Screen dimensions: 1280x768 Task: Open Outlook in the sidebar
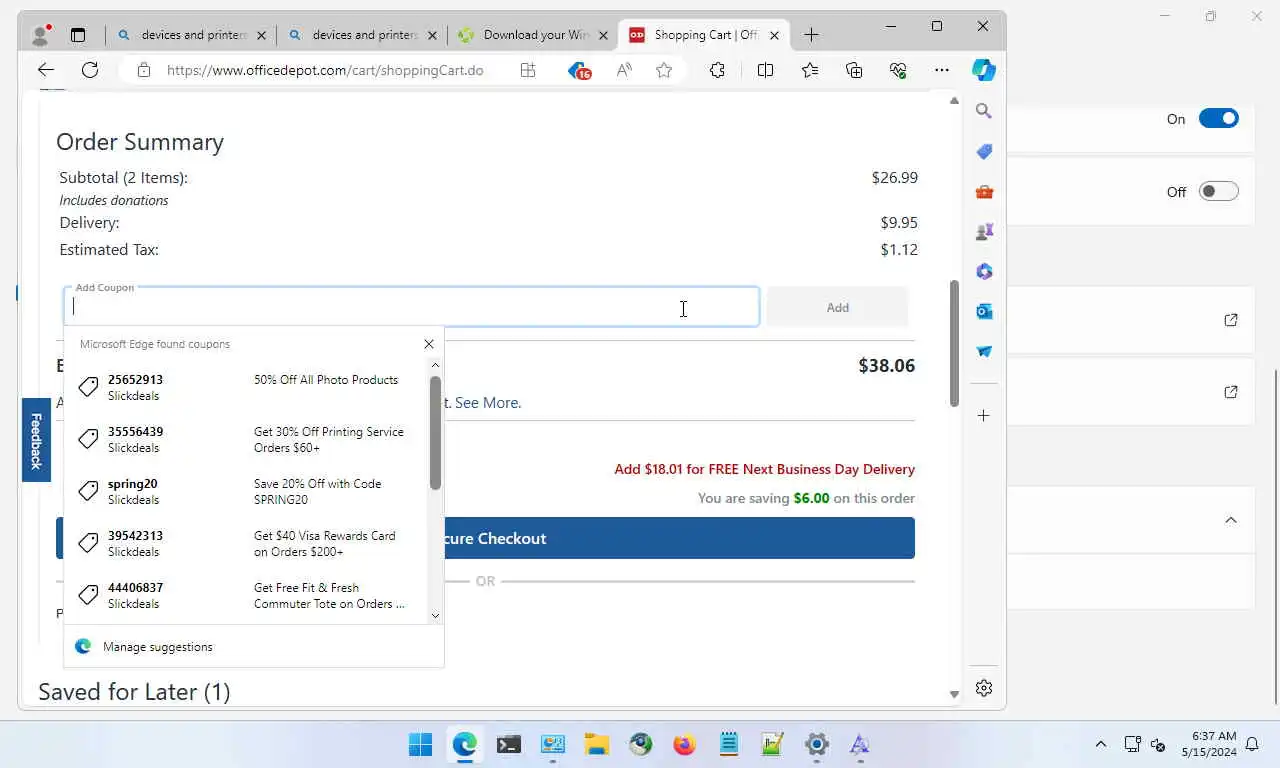984,311
